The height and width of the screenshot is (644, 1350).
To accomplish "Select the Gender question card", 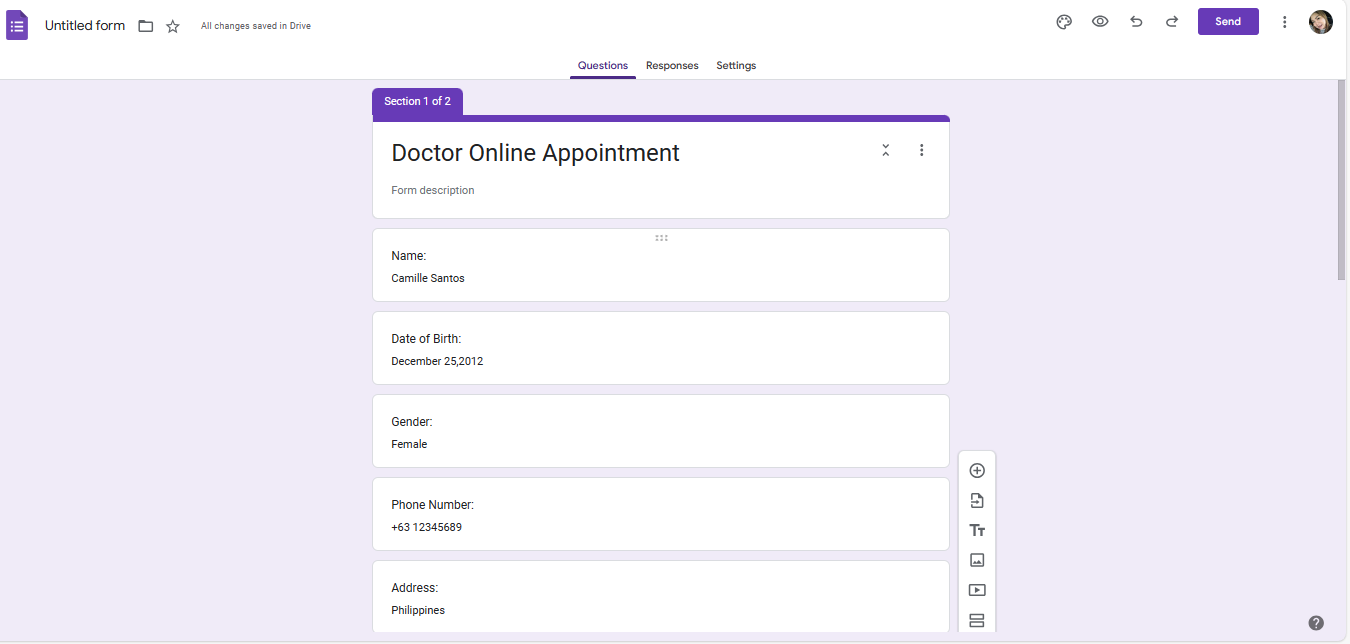I will (x=661, y=431).
